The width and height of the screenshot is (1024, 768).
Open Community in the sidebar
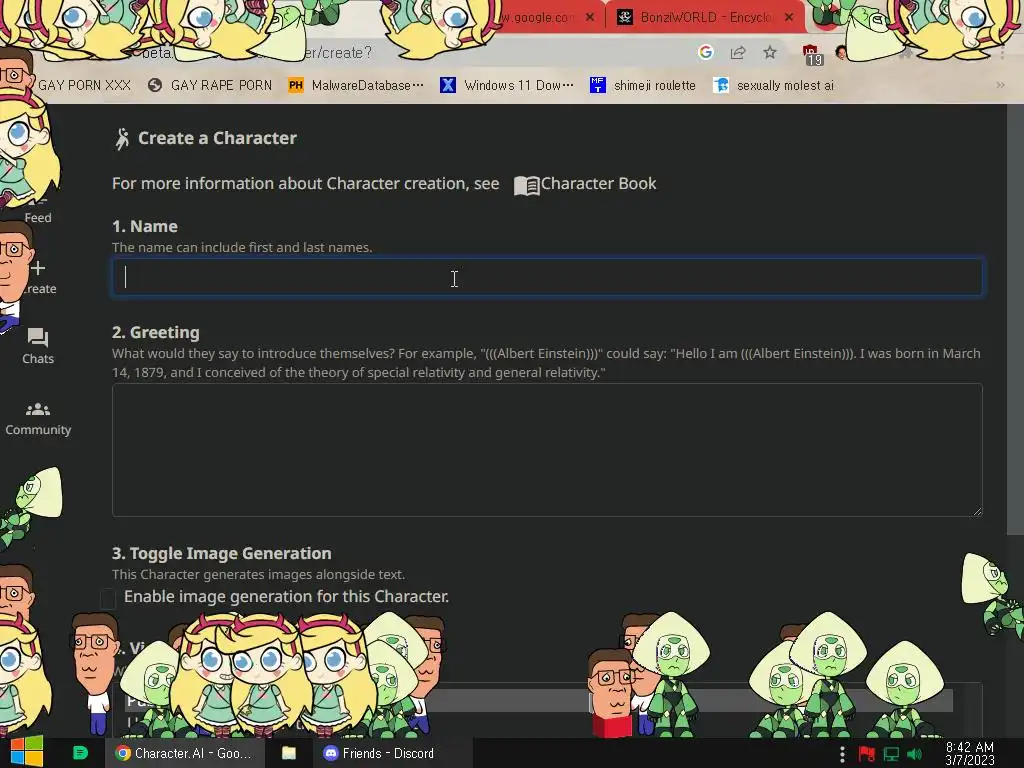click(x=38, y=419)
